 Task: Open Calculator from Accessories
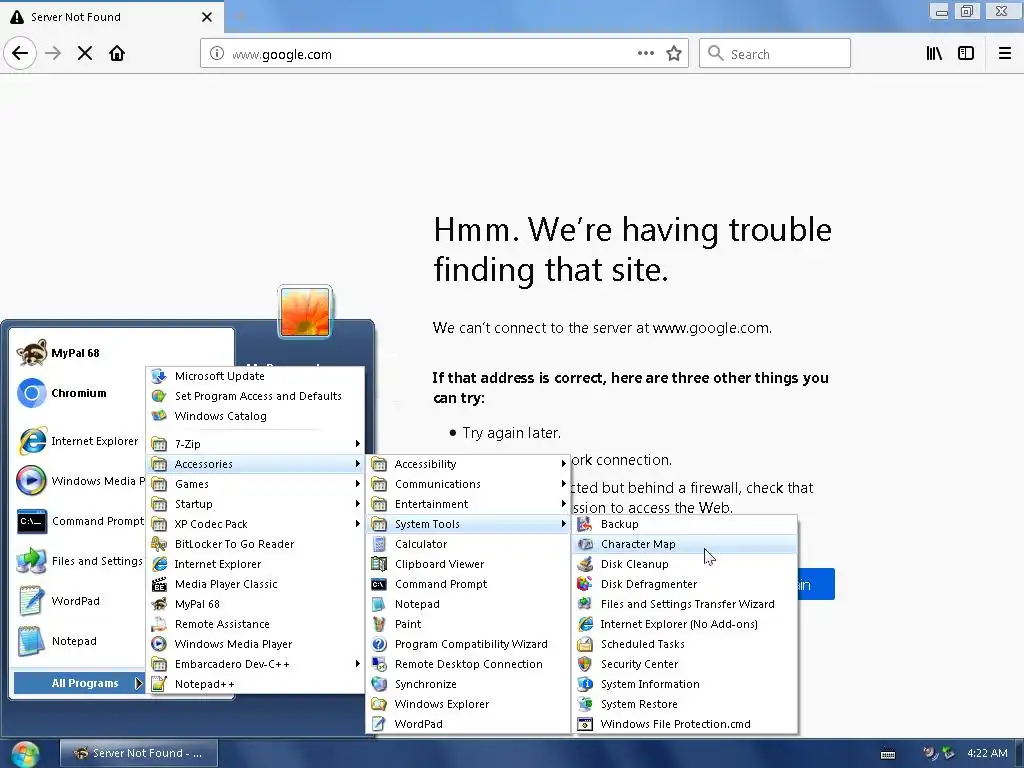[x=468, y=544]
